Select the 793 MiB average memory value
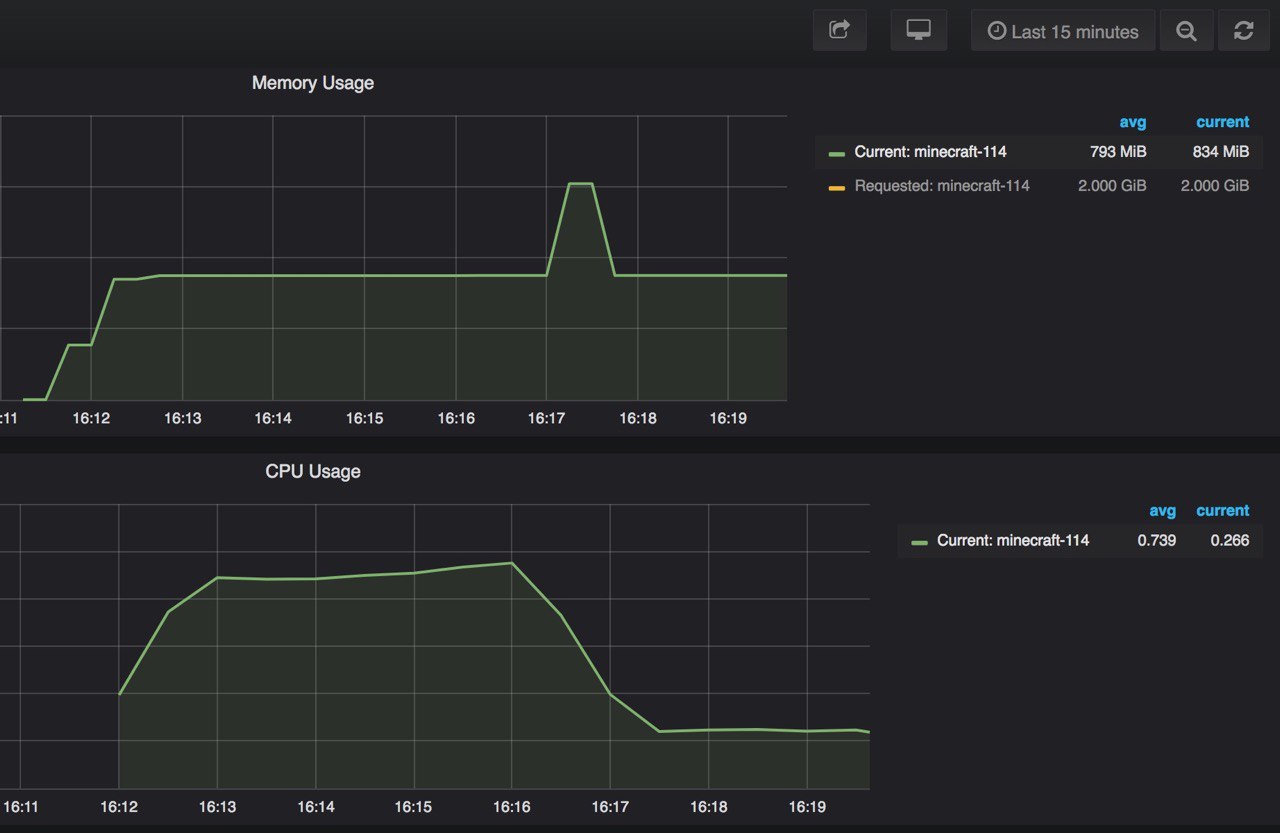This screenshot has width=1280, height=833. (x=1118, y=152)
